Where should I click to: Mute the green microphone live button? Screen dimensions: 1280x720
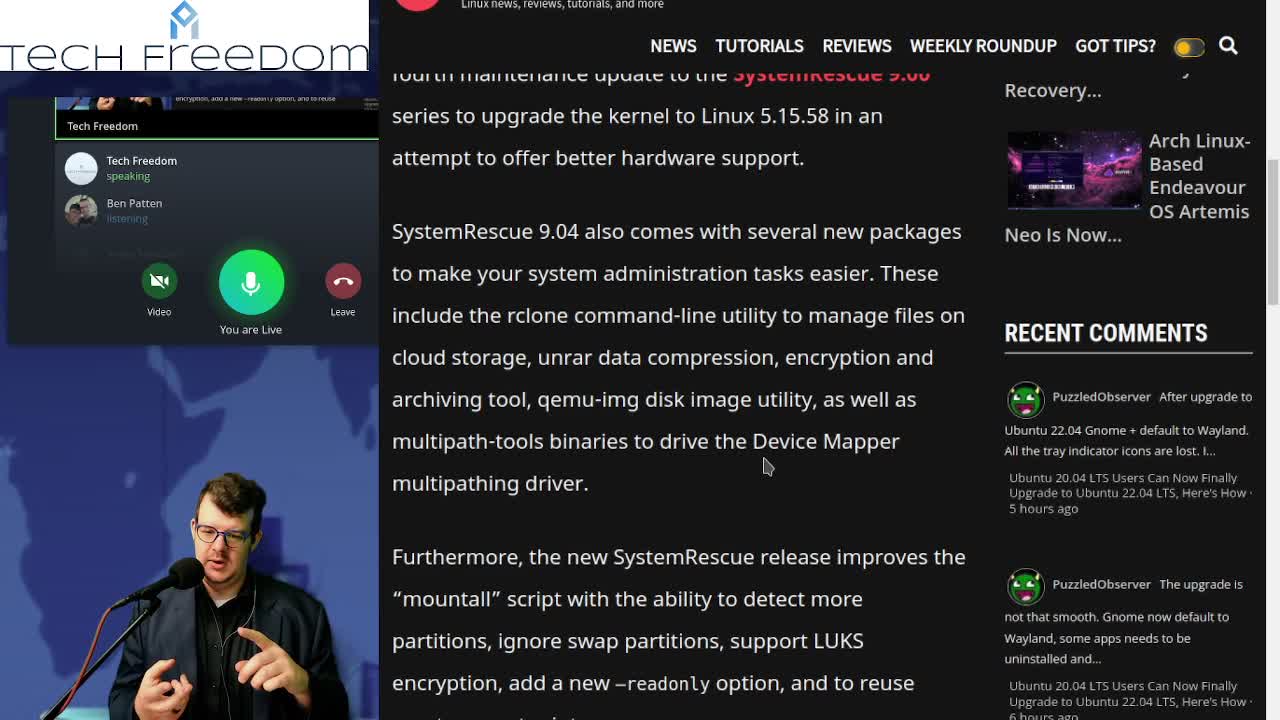pos(251,282)
